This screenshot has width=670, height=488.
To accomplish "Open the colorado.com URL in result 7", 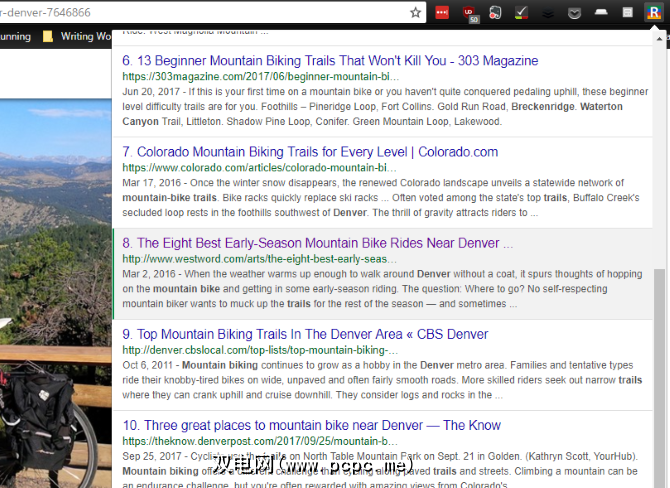I will (x=259, y=168).
